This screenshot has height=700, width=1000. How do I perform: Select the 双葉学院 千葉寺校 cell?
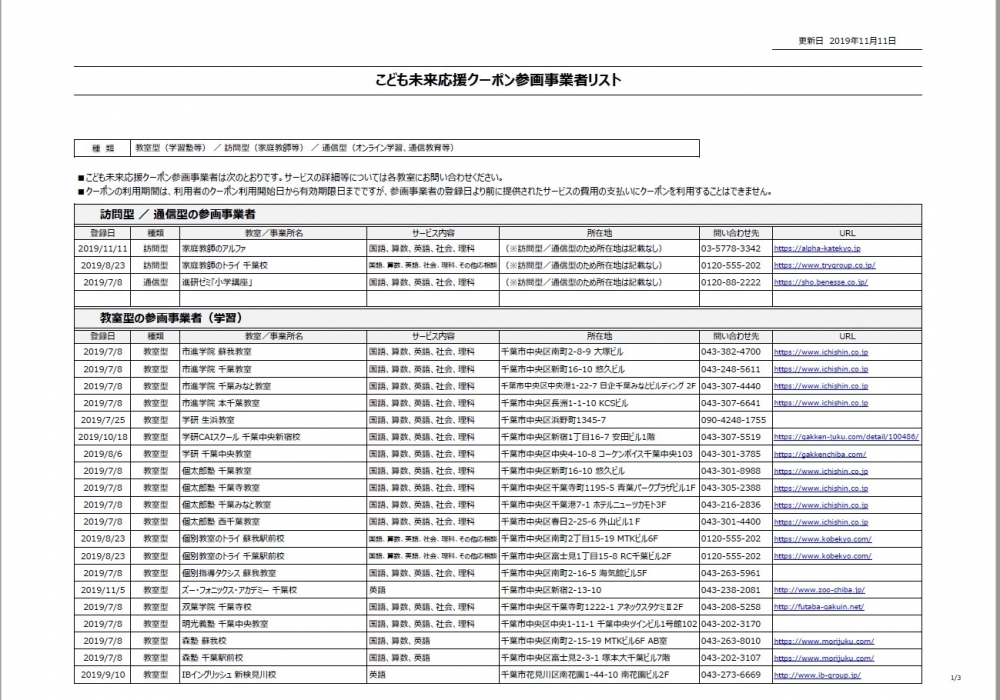273,607
